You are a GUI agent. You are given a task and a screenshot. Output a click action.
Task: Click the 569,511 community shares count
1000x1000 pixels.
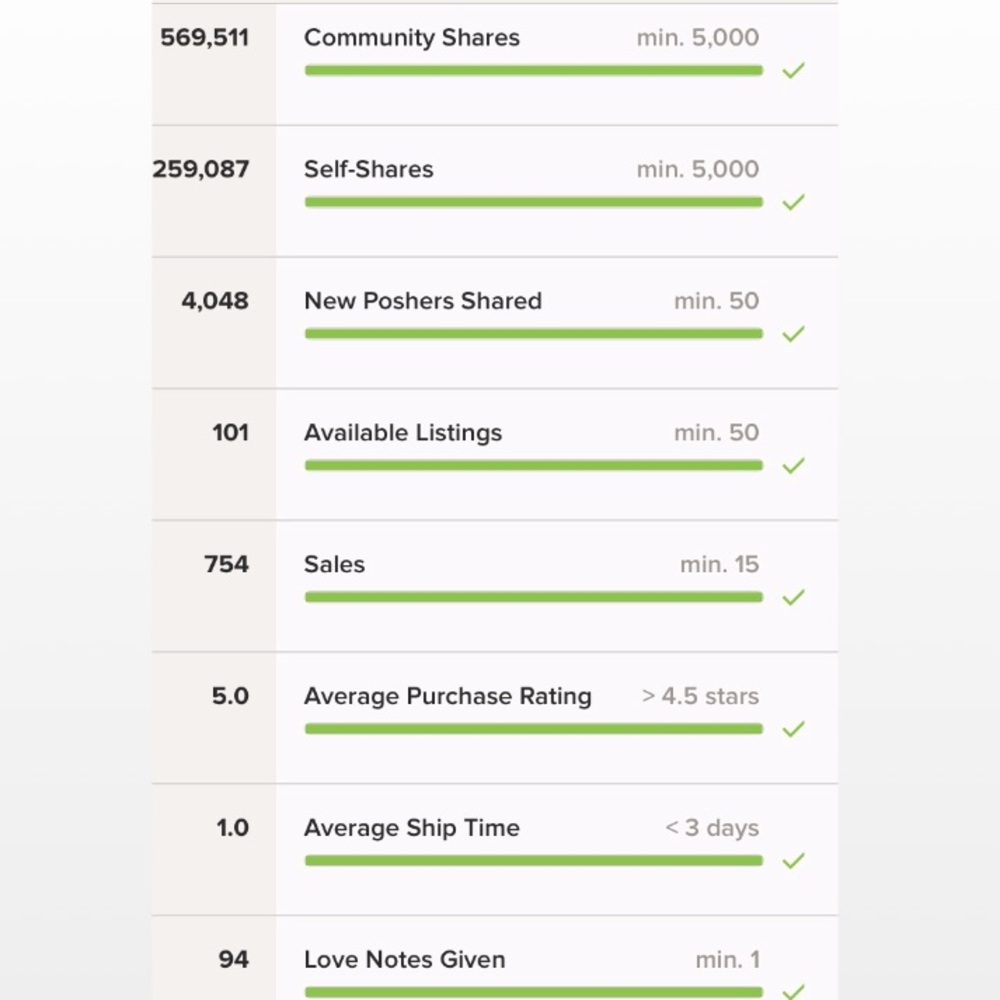pos(204,38)
